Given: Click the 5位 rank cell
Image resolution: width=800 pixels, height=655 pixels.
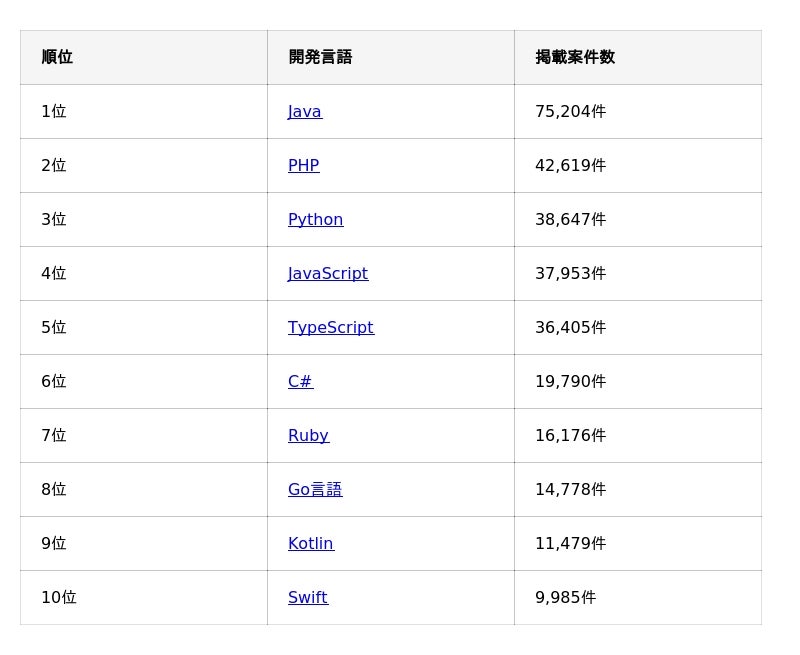Looking at the screenshot, I should coord(54,328).
